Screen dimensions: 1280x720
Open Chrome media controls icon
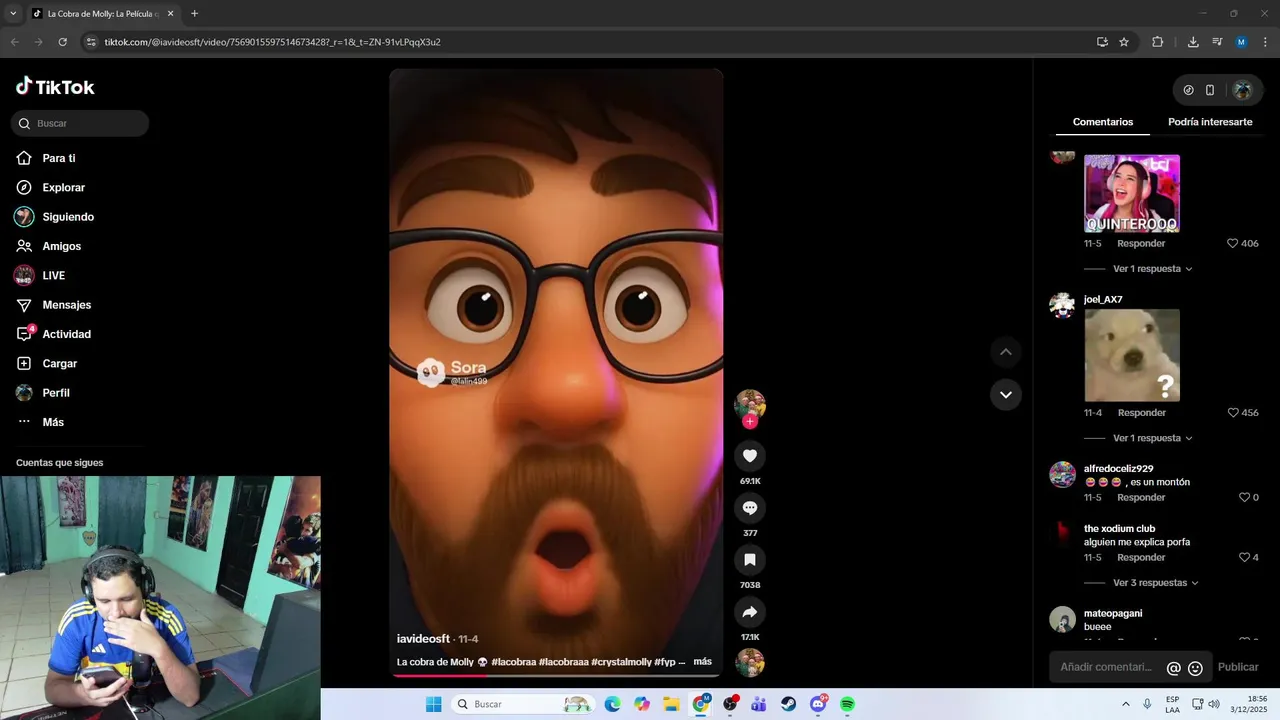coord(1217,42)
